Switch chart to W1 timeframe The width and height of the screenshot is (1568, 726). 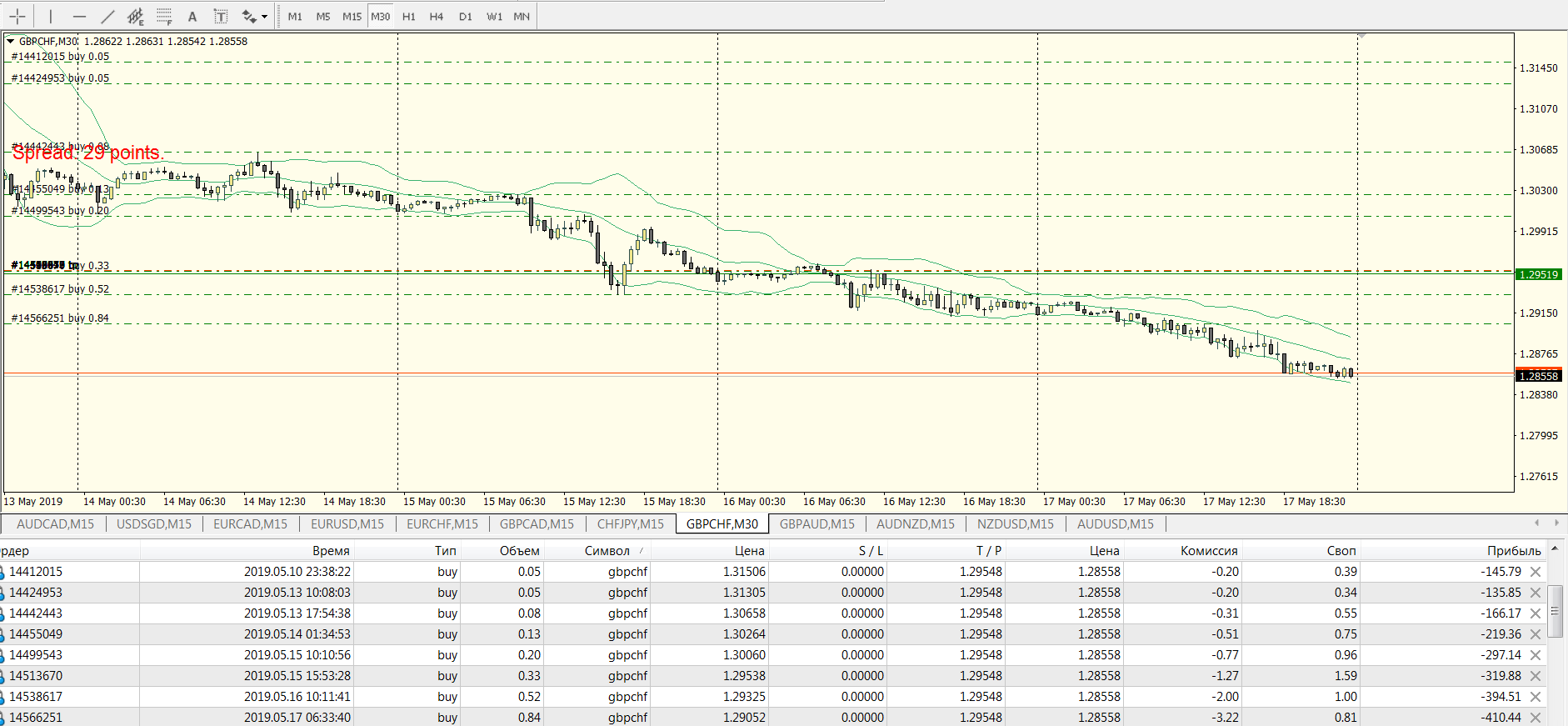pyautogui.click(x=495, y=16)
